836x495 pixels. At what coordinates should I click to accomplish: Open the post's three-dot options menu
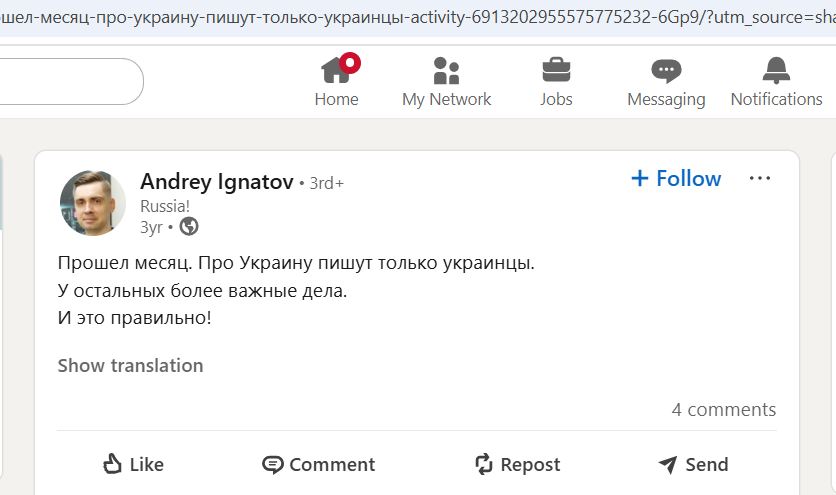tap(760, 179)
